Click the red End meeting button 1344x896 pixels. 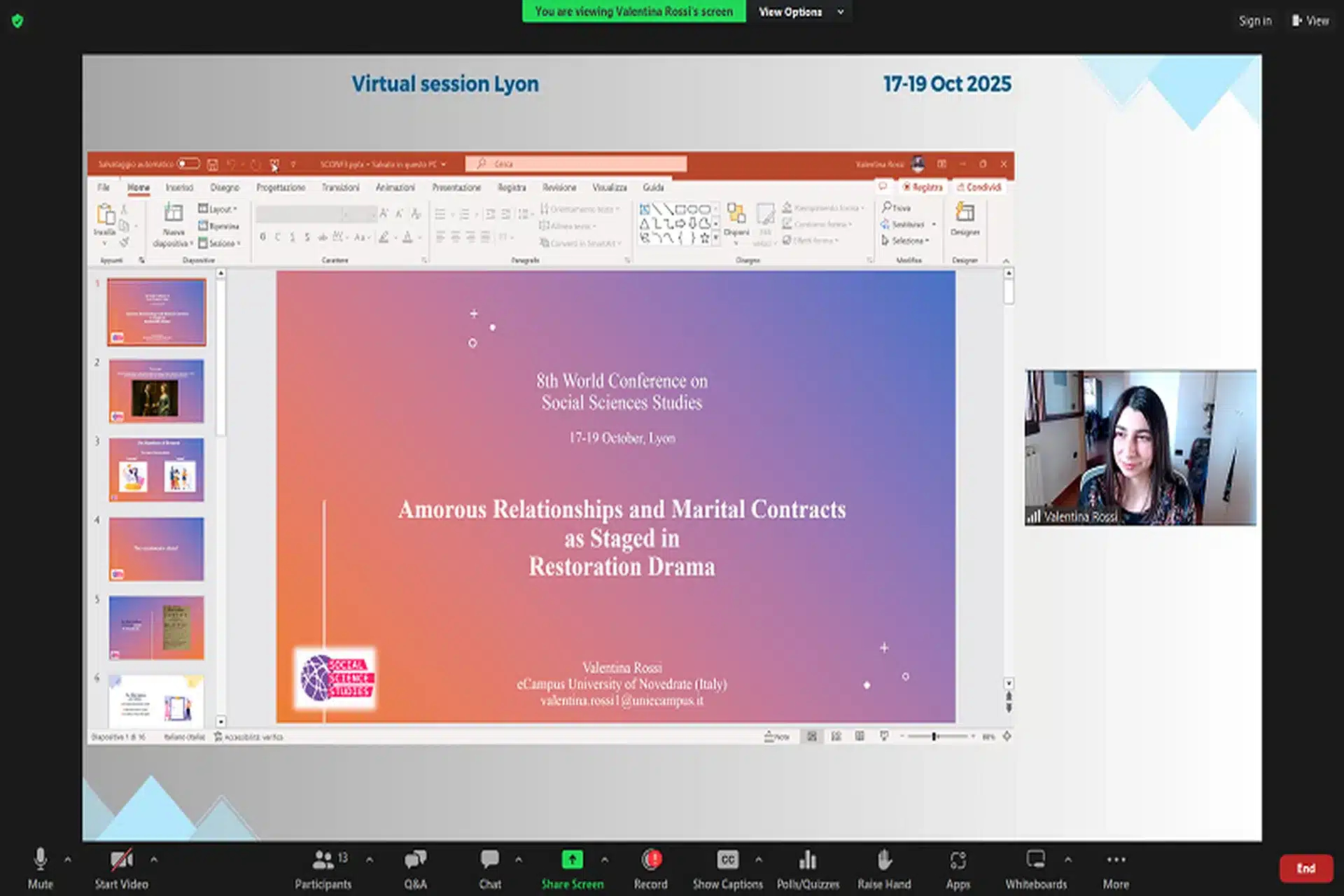click(x=1305, y=868)
